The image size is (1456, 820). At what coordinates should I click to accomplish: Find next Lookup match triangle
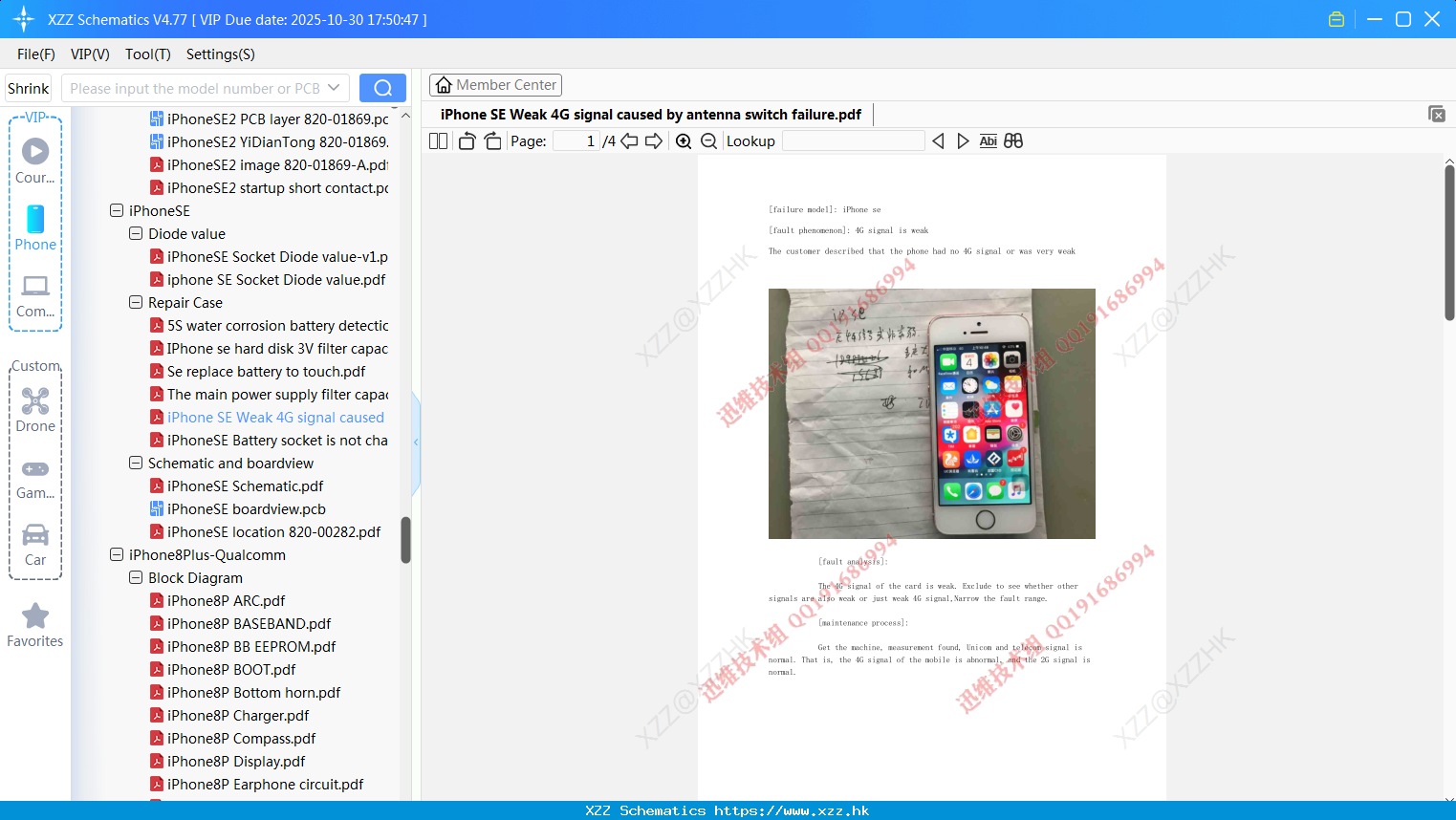[963, 141]
